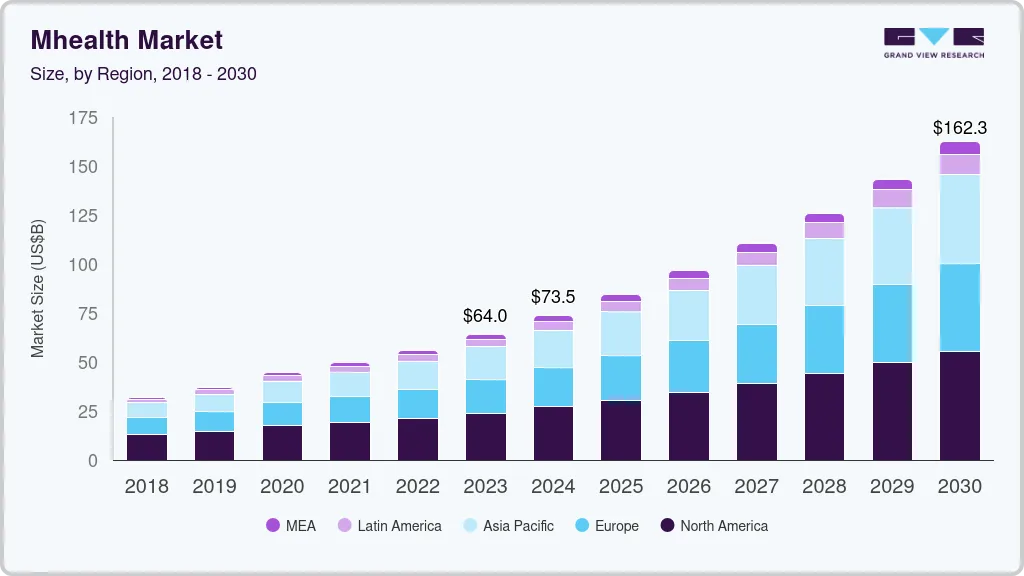Click the tallest bar for year 2030
This screenshot has width=1024, height=576.
point(960,300)
